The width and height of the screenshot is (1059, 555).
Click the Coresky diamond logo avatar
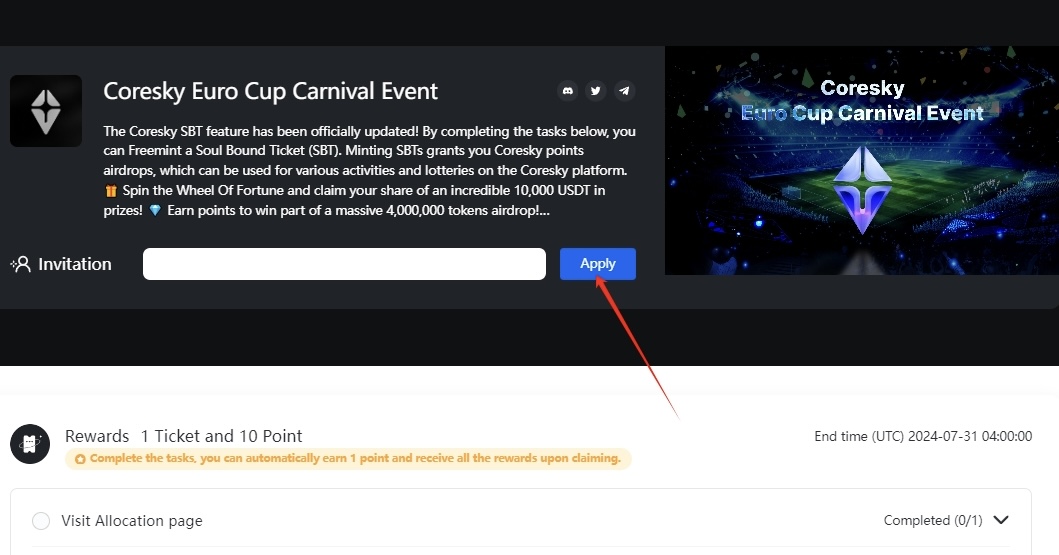46,111
